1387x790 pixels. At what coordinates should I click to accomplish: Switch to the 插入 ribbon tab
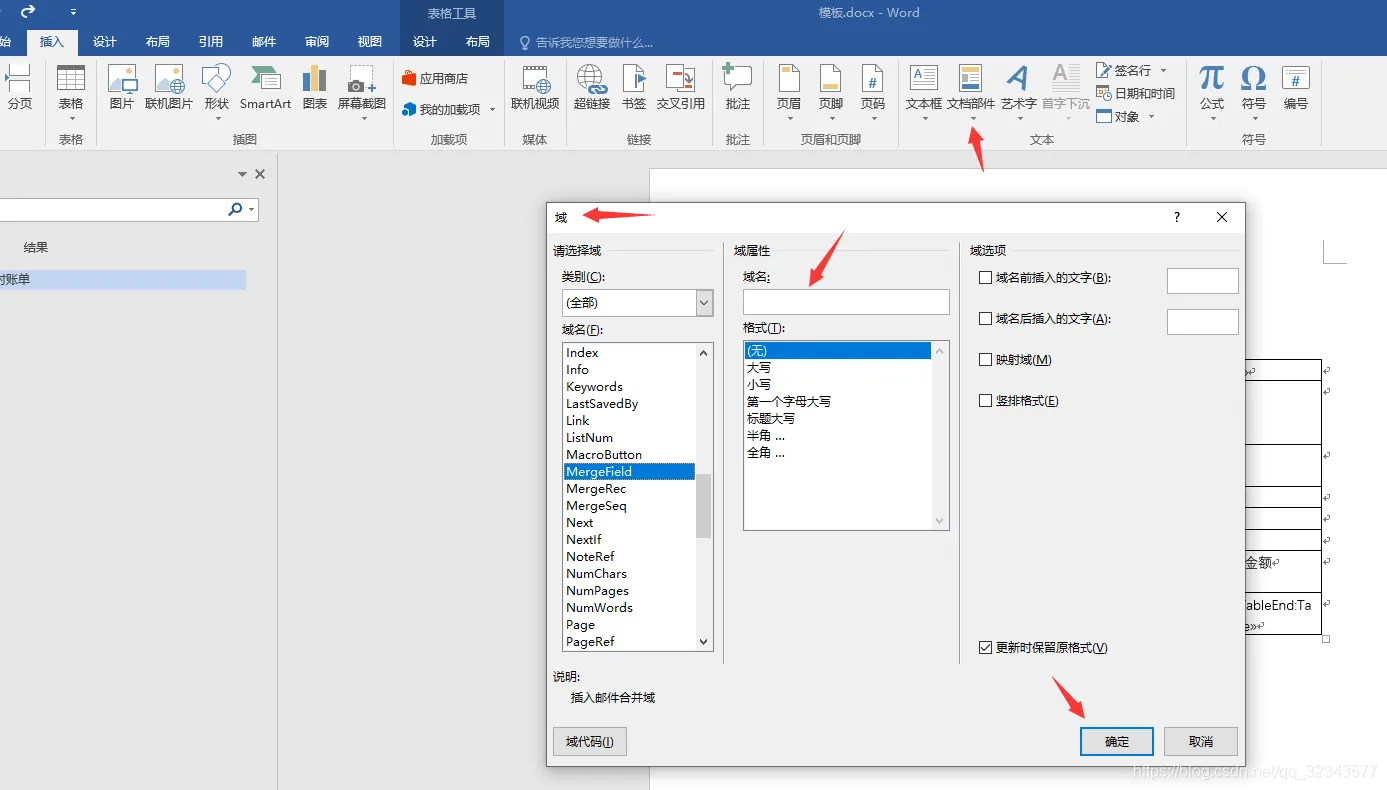point(52,42)
